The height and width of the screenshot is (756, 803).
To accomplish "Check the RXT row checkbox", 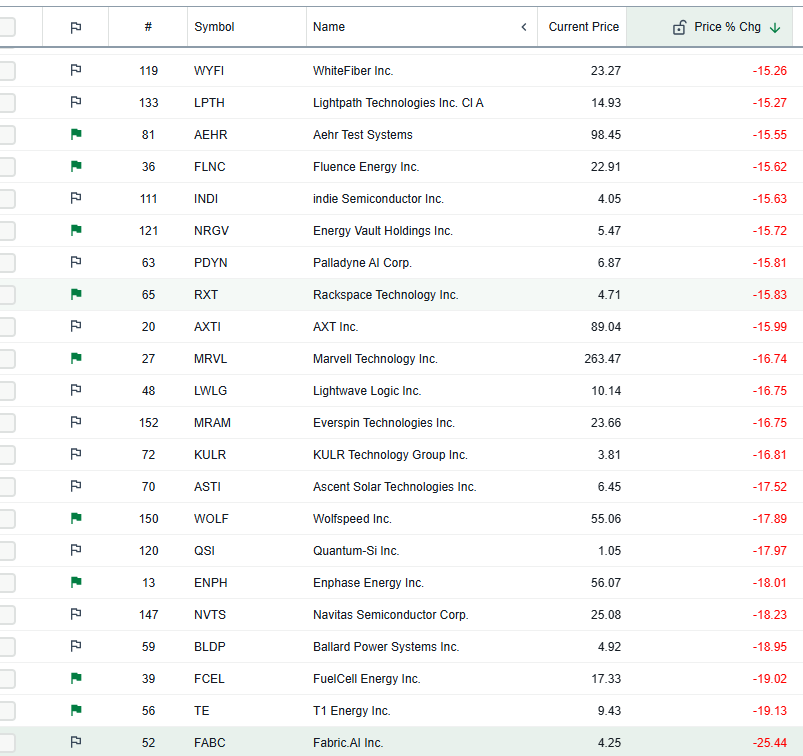I will pyautogui.click(x=6, y=295).
